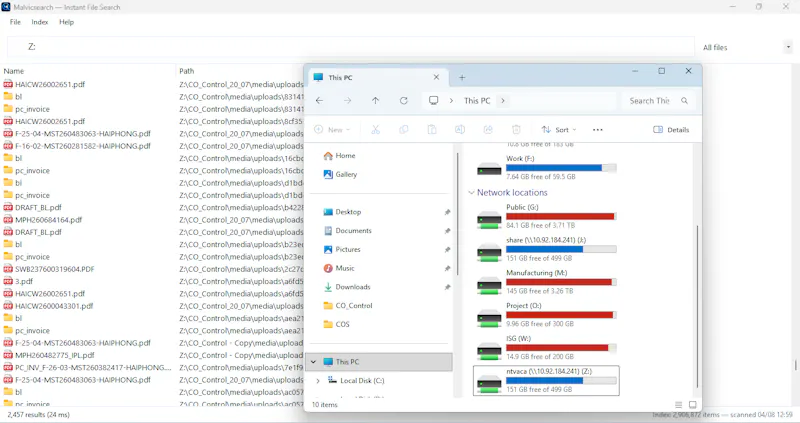Open the Index menu in Malvicsearch
The width and height of the screenshot is (800, 423).
pyautogui.click(x=40, y=22)
